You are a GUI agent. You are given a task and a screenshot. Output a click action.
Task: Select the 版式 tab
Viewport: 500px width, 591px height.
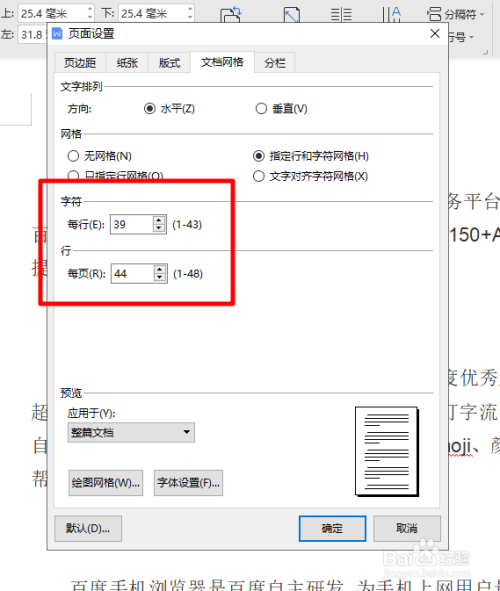(x=169, y=63)
